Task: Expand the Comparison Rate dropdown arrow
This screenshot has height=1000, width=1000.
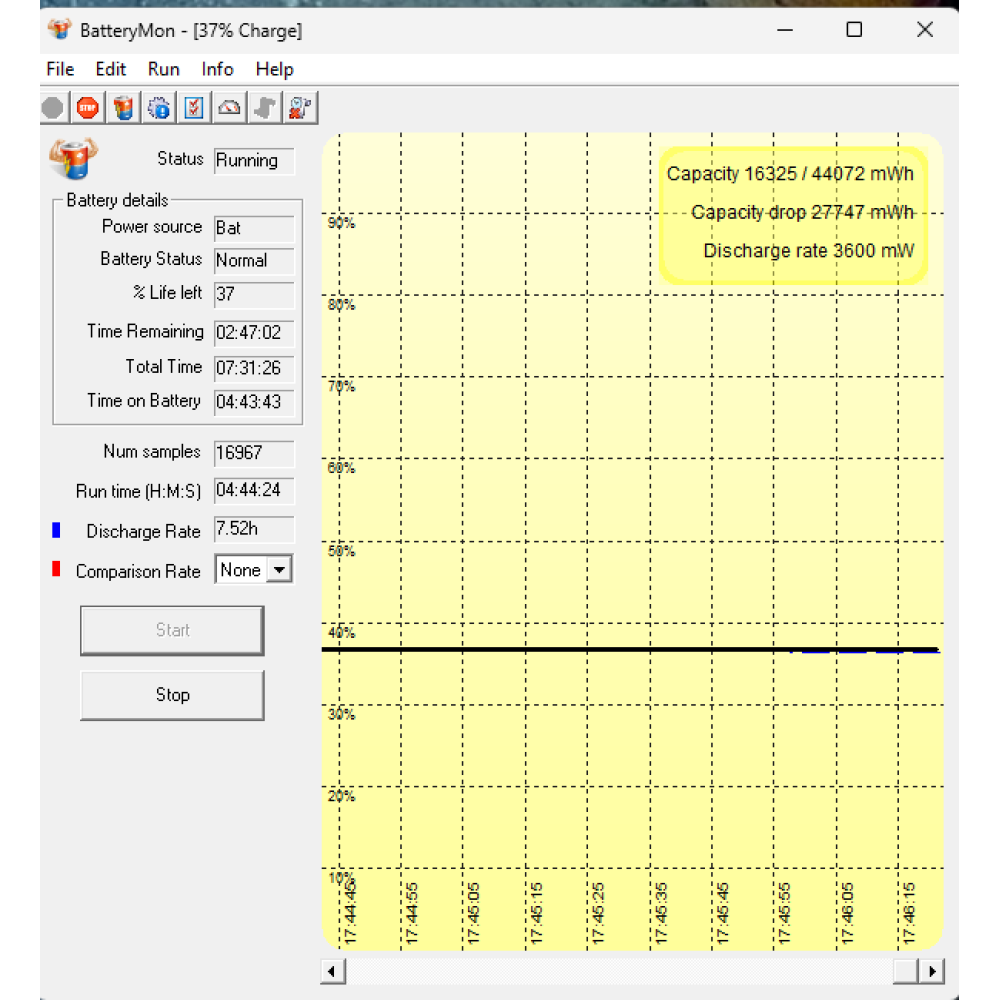Action: click(x=279, y=570)
